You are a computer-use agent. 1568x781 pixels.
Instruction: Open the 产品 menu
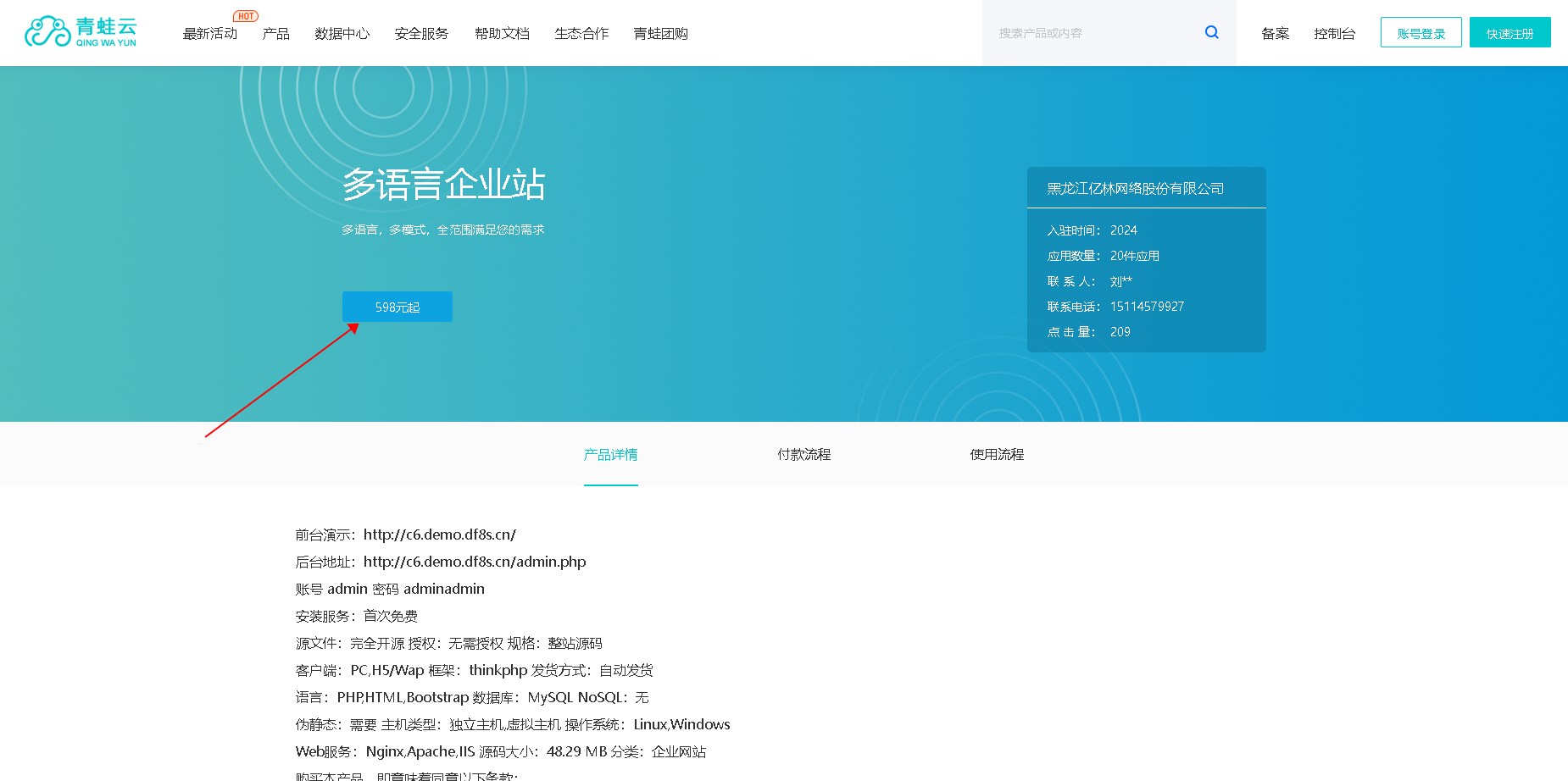click(276, 34)
